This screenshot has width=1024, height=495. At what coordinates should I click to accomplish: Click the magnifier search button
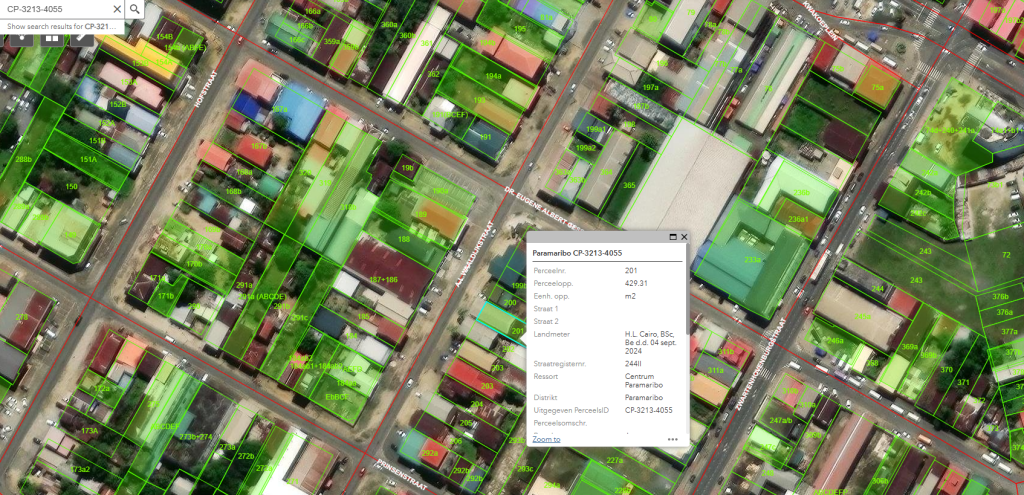point(134,9)
